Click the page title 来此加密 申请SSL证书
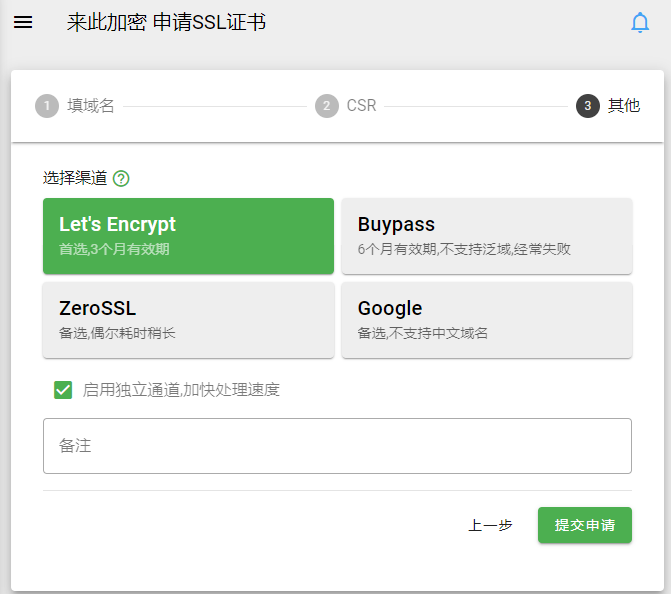Image resolution: width=671 pixels, height=594 pixels. coord(166,22)
